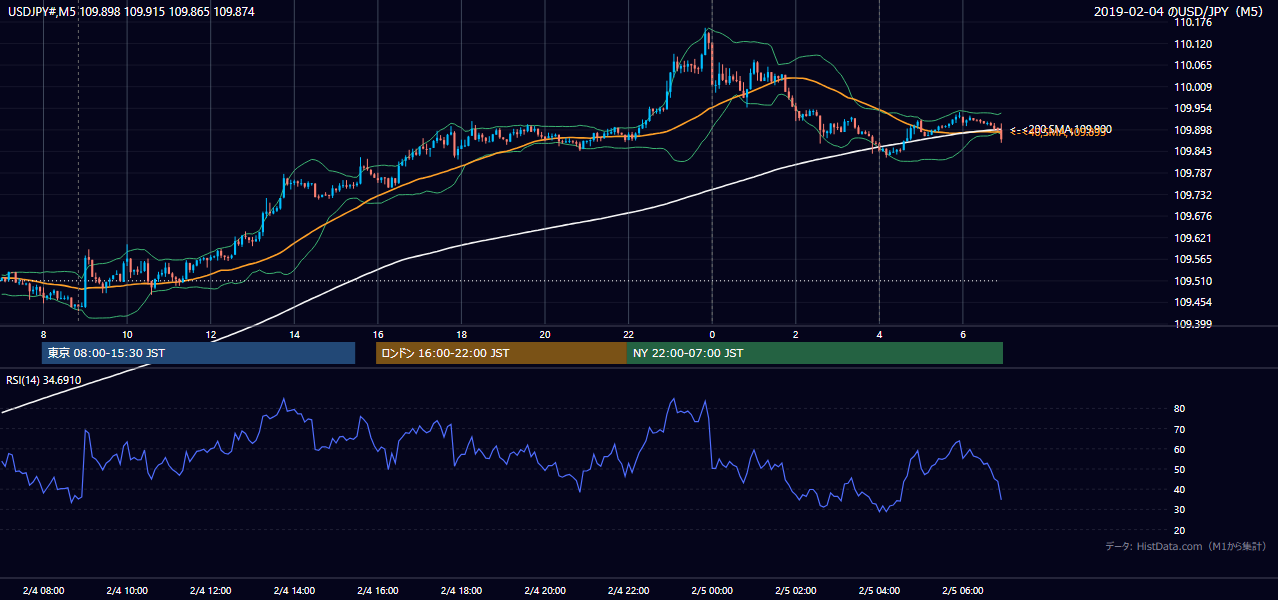Click the 2/5 06:00 date label
Viewport: 1278px width, 600px height.
[x=962, y=590]
